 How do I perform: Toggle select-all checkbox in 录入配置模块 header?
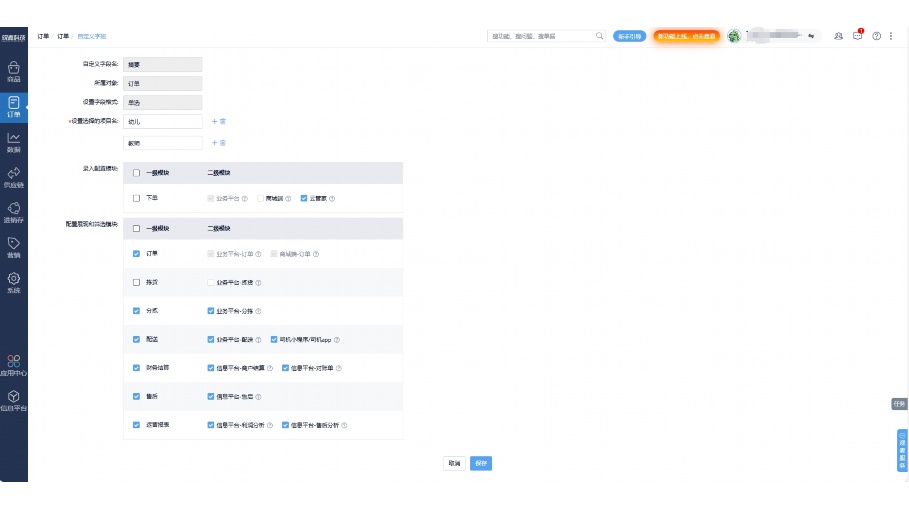[136, 173]
